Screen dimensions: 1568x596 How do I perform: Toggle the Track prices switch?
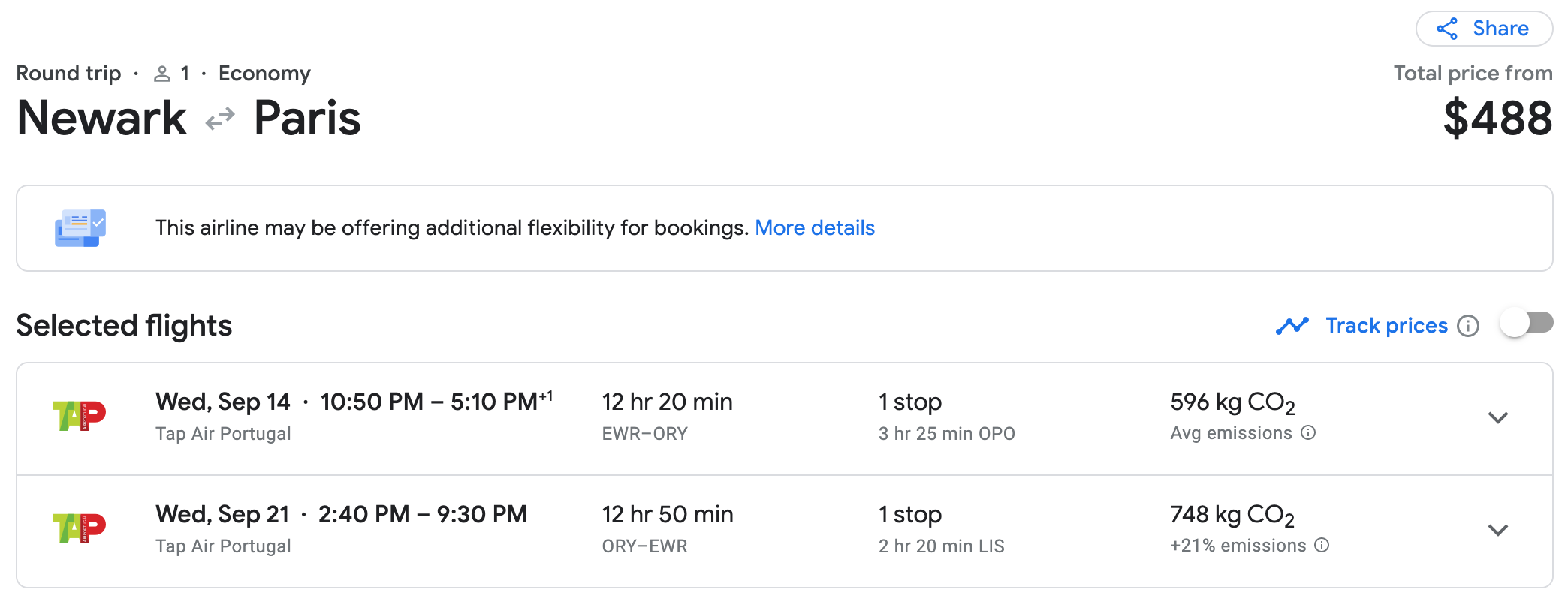(1526, 324)
